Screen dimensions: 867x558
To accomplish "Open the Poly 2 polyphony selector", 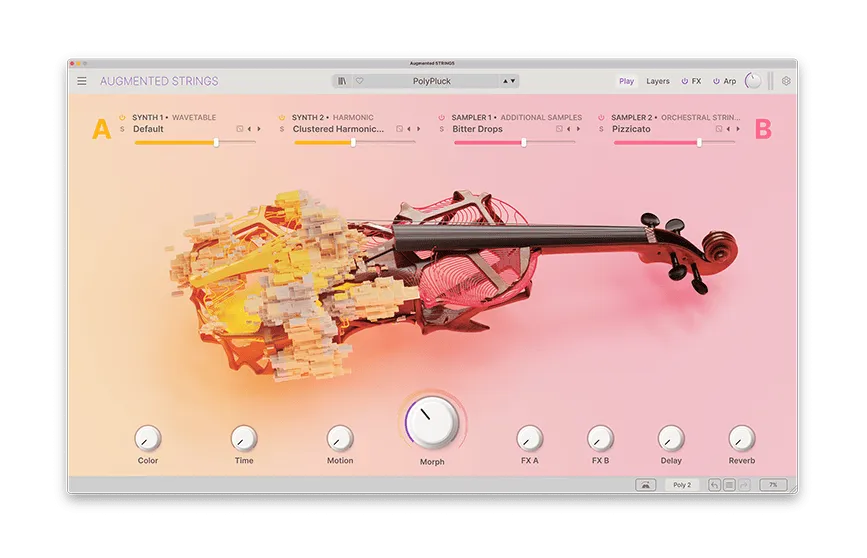I will [682, 485].
